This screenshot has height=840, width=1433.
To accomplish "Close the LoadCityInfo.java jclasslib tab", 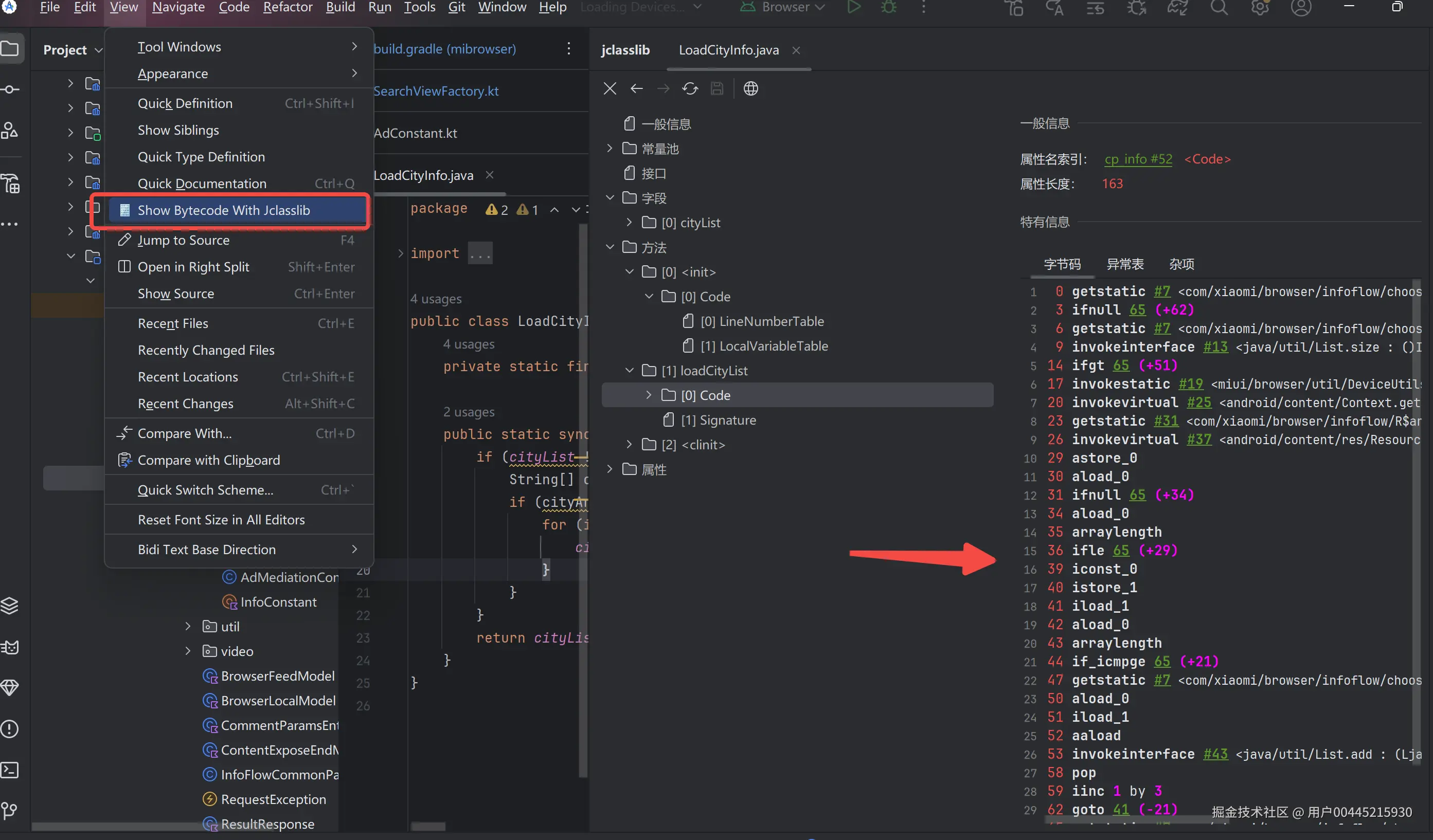I will [796, 50].
